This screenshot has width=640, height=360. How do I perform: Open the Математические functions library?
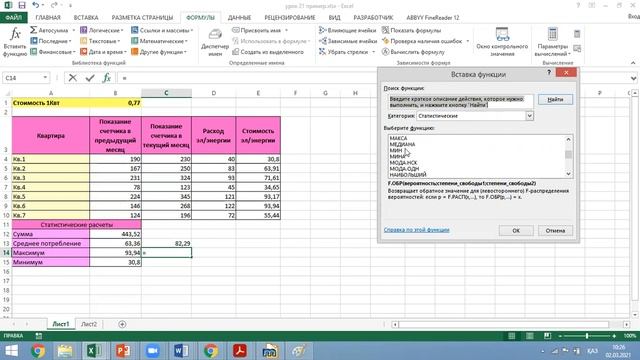pos(160,41)
